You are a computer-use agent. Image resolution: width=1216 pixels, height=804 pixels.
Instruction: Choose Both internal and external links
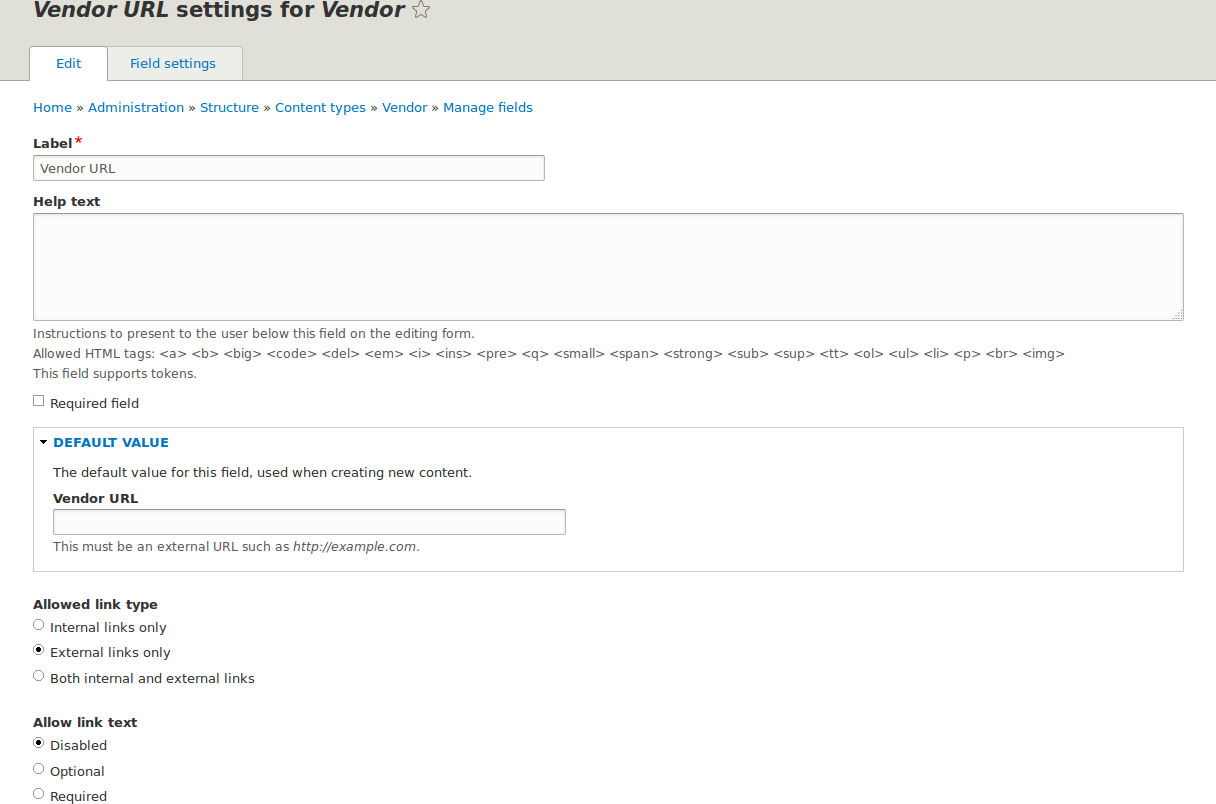coord(38,675)
